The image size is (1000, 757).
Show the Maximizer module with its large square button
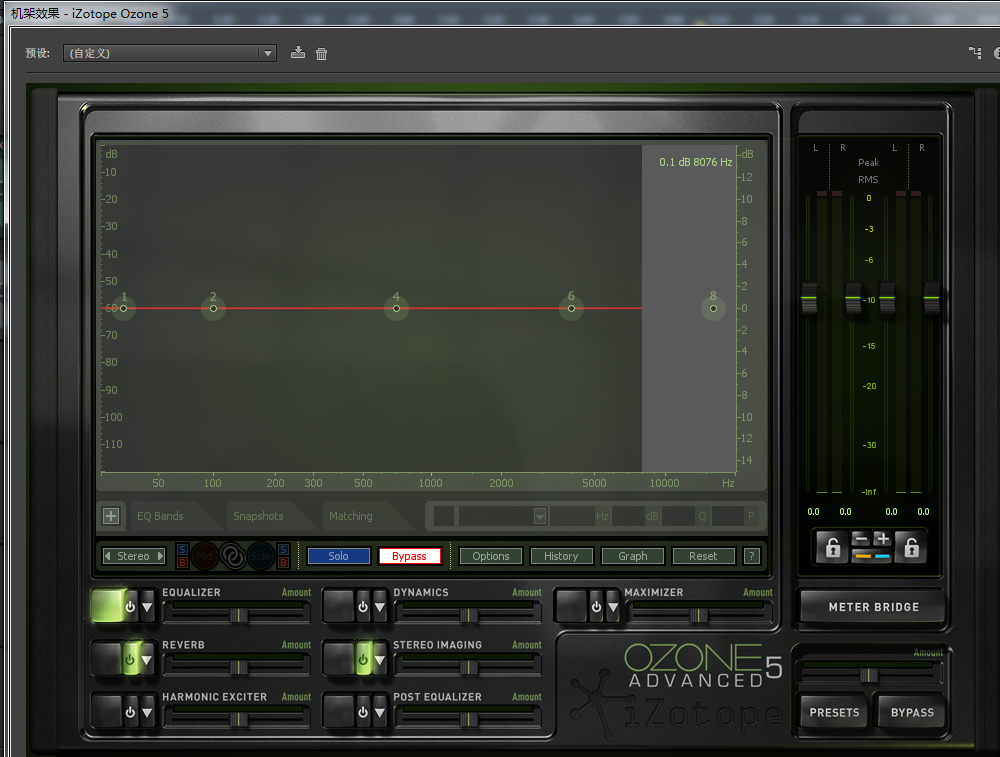pos(571,605)
